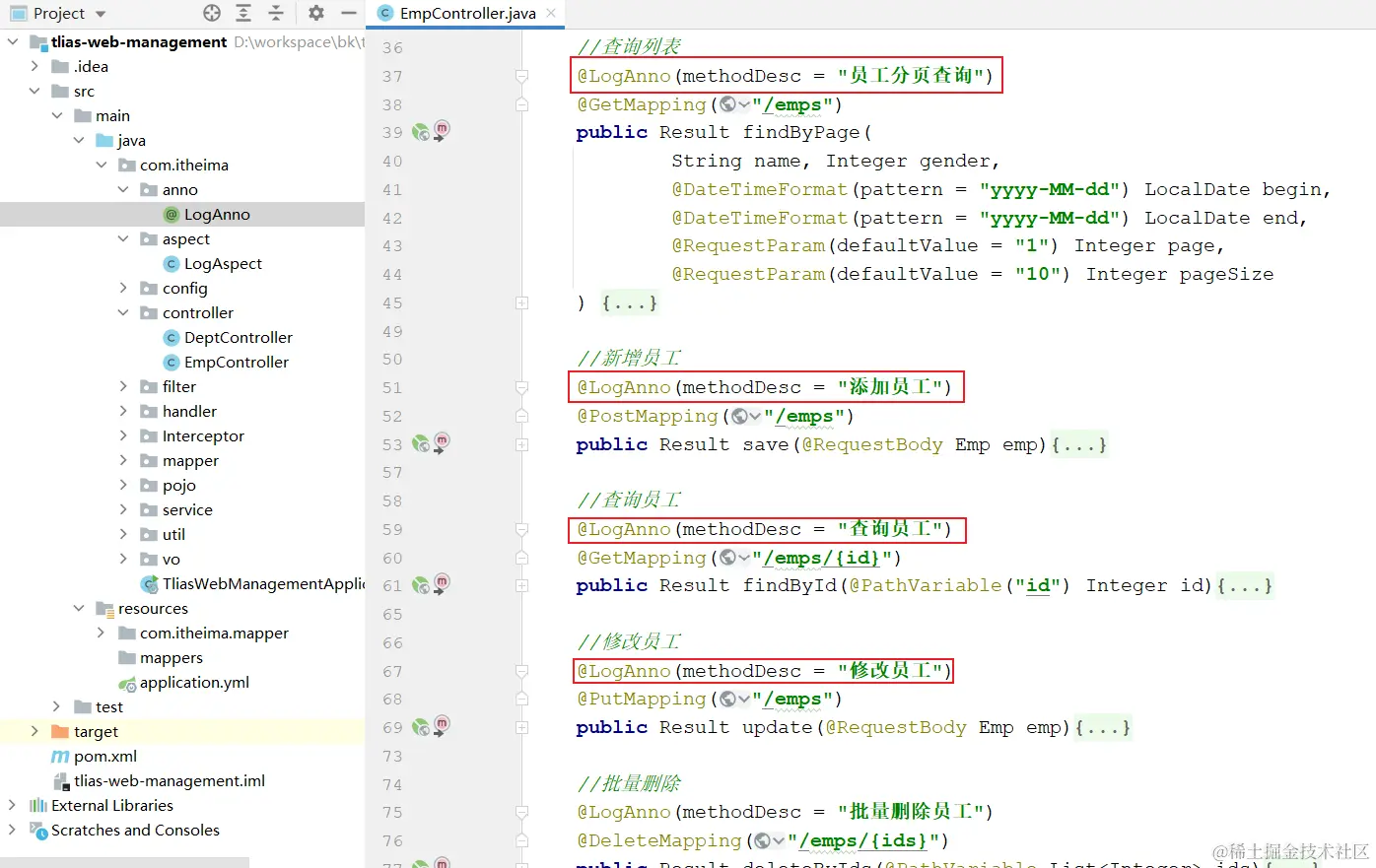Collapse the tlias-web-management project root
This screenshot has height=868, width=1376.
[x=13, y=41]
